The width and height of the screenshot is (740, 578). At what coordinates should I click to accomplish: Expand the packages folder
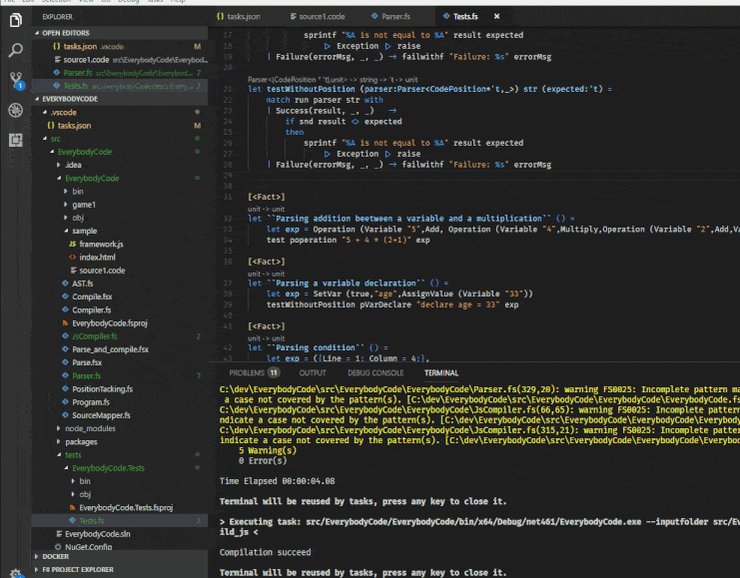81,442
